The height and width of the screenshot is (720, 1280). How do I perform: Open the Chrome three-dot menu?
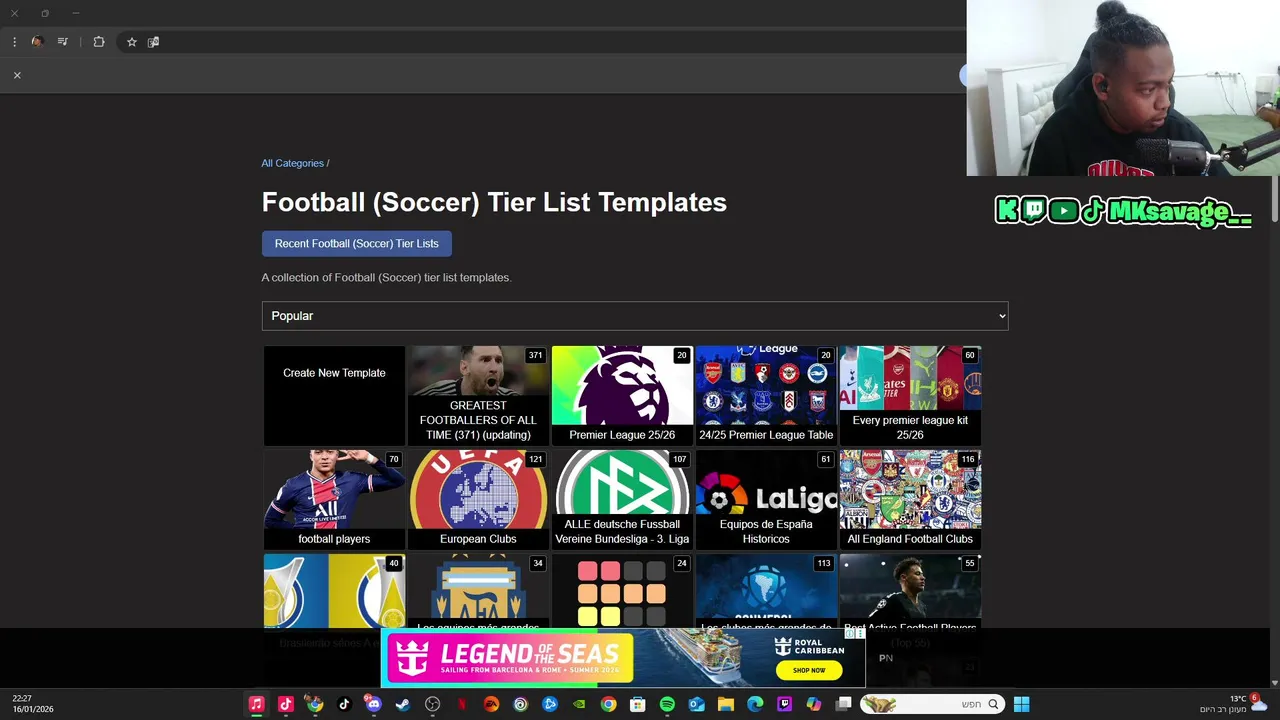tap(14, 42)
